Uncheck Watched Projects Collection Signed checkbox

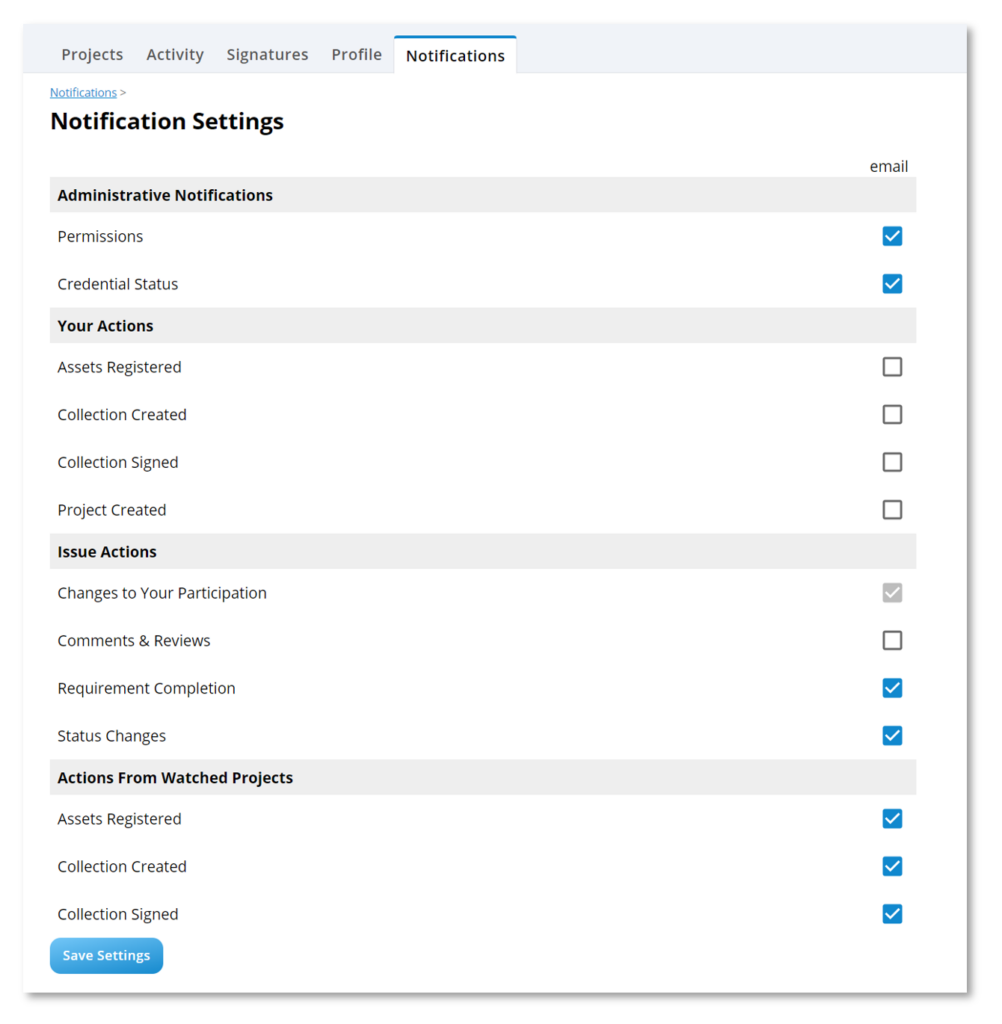(892, 914)
